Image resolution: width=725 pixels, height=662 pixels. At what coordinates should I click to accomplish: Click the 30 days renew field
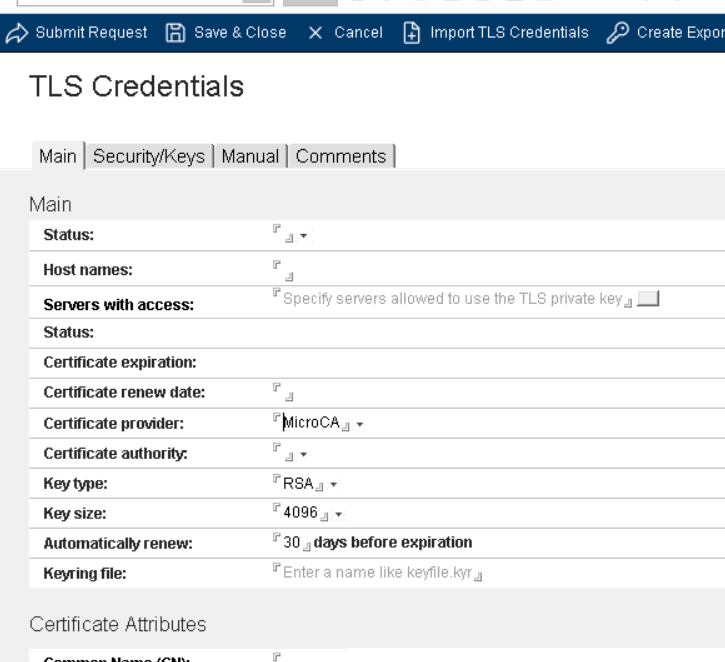pyautogui.click(x=292, y=542)
